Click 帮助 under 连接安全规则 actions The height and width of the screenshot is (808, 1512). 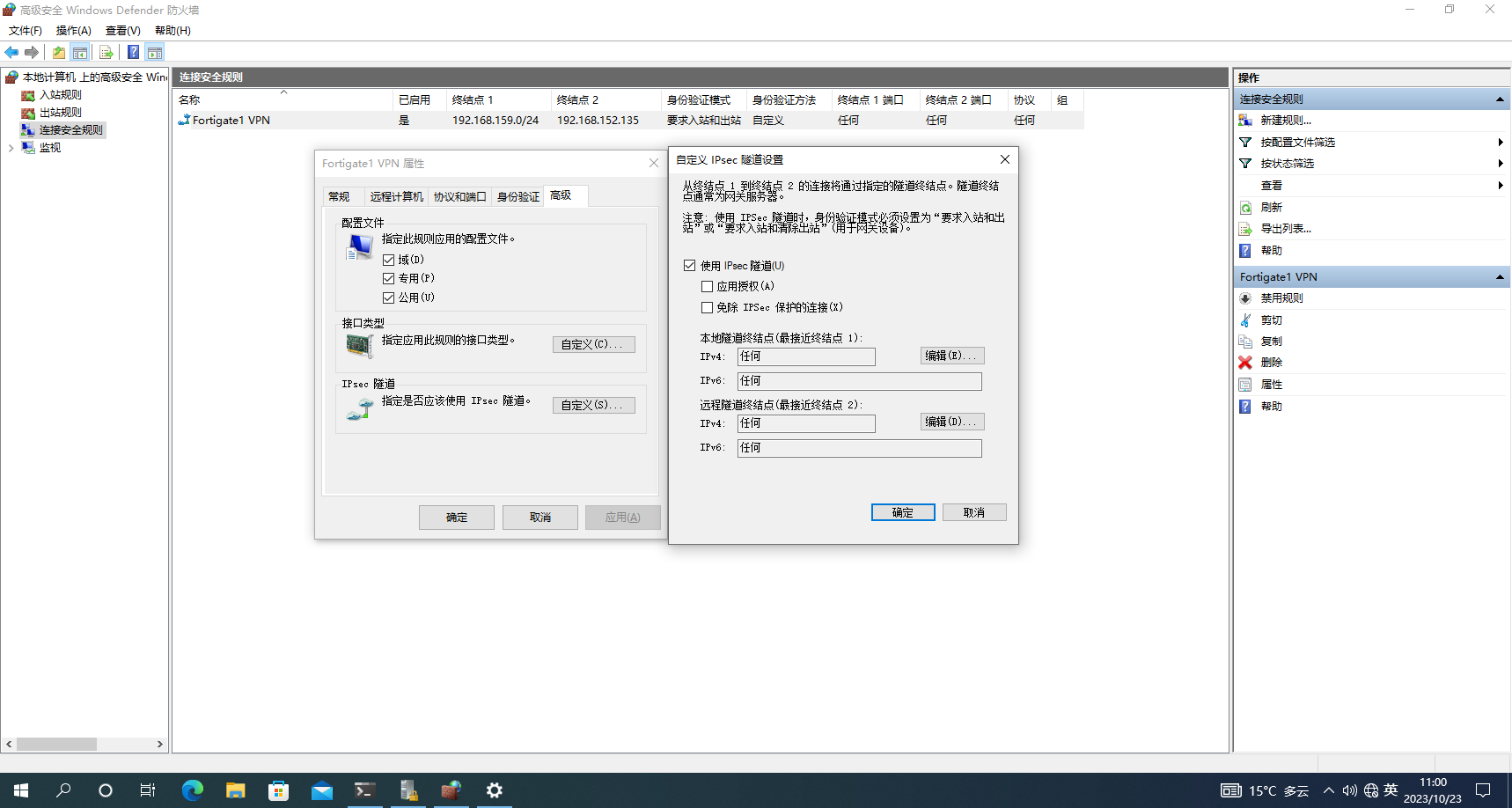1271,251
